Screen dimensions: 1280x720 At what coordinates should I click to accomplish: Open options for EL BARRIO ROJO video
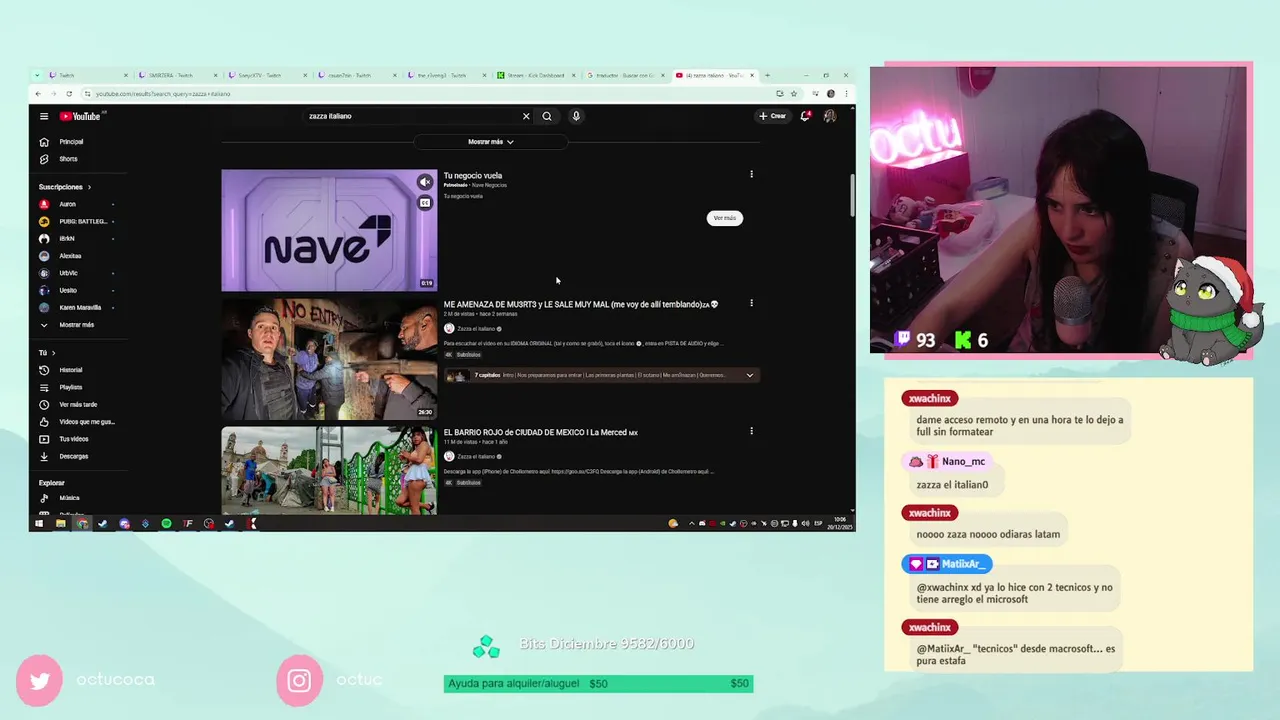point(752,431)
